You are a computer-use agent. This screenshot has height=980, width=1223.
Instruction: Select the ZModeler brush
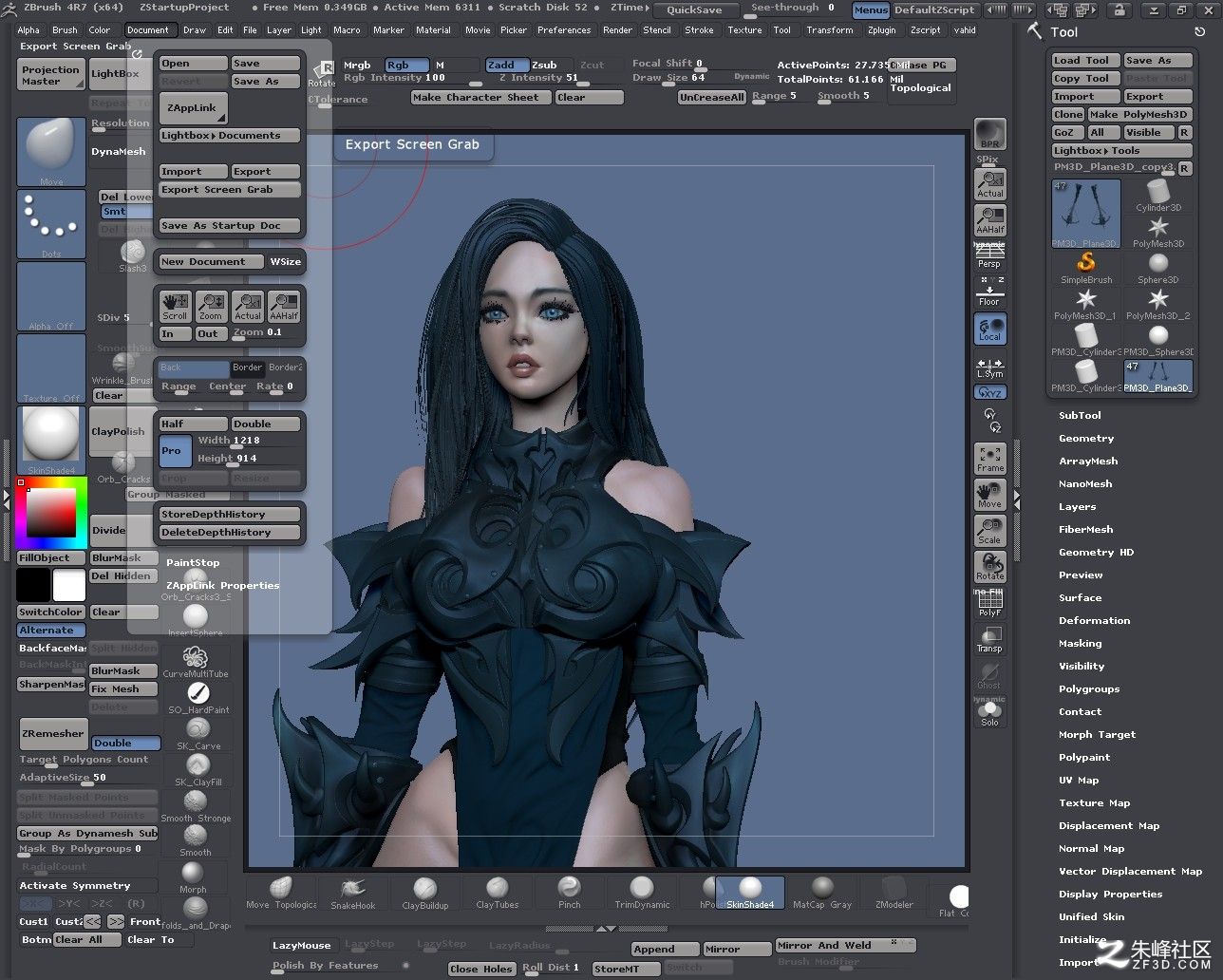pos(894,893)
